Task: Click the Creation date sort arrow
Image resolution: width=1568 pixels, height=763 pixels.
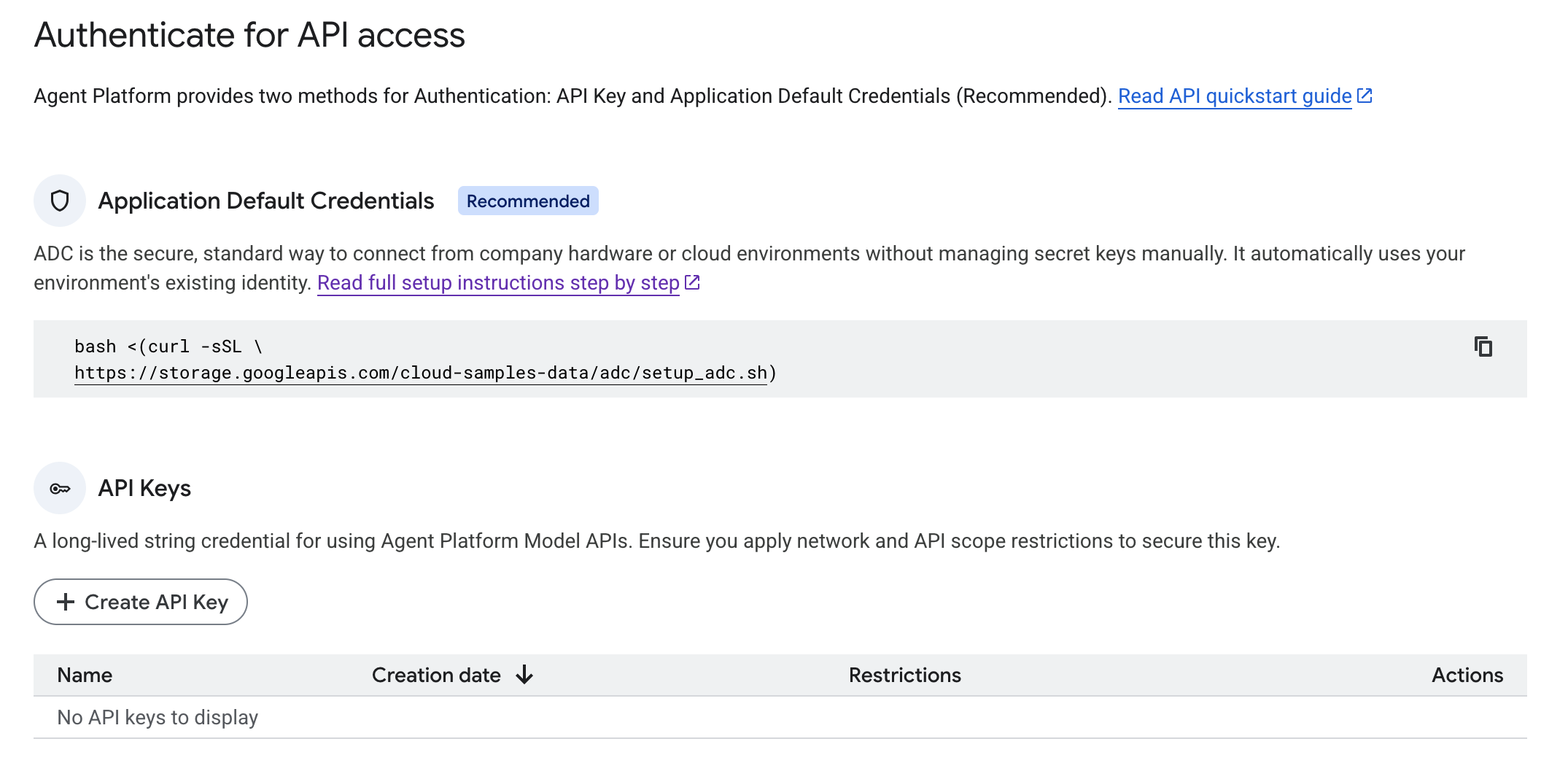Action: 524,675
